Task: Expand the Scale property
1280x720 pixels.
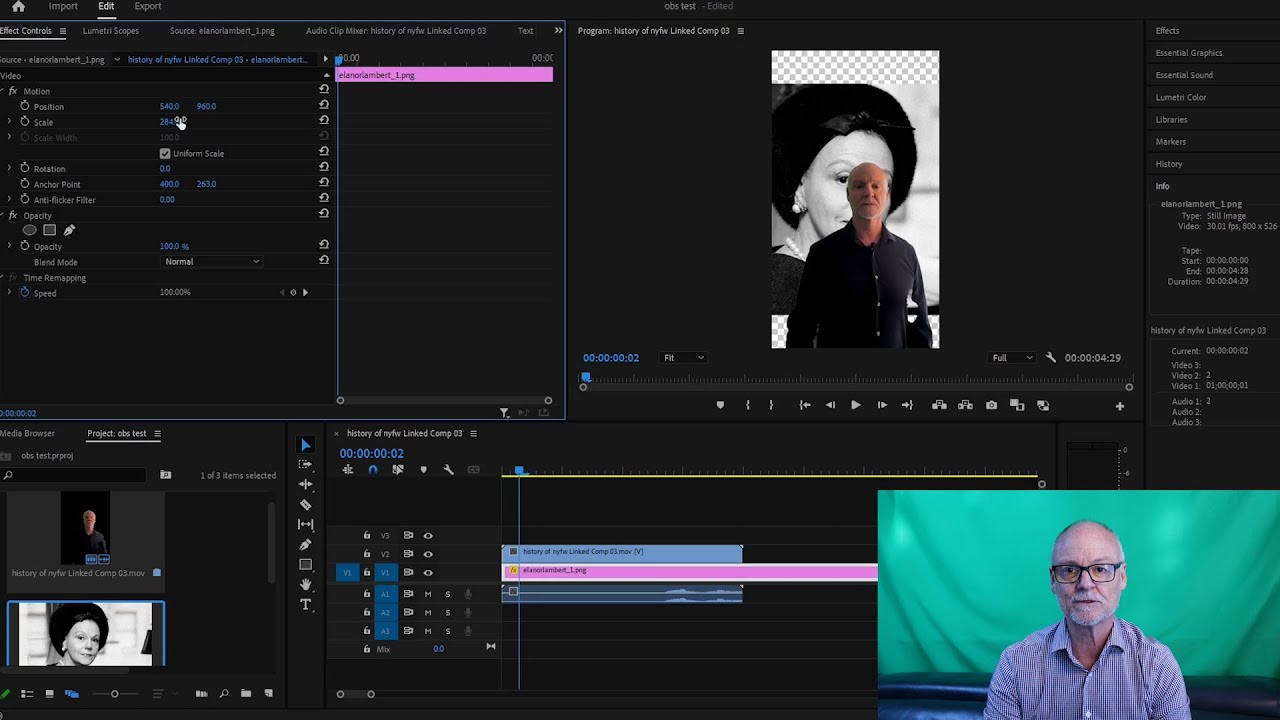Action: 9,122
